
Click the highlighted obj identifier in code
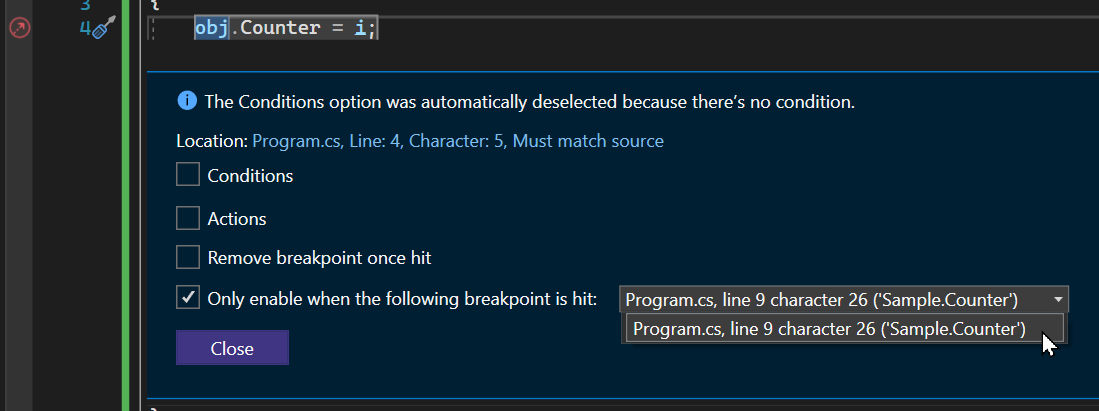[x=211, y=29]
